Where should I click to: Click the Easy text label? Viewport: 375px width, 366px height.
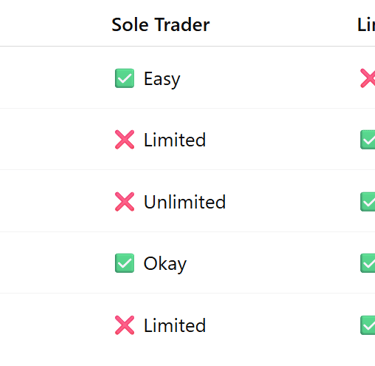point(162,79)
